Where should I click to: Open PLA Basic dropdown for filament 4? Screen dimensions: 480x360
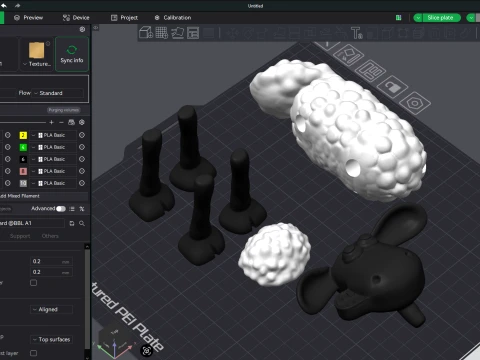[x=53, y=147]
